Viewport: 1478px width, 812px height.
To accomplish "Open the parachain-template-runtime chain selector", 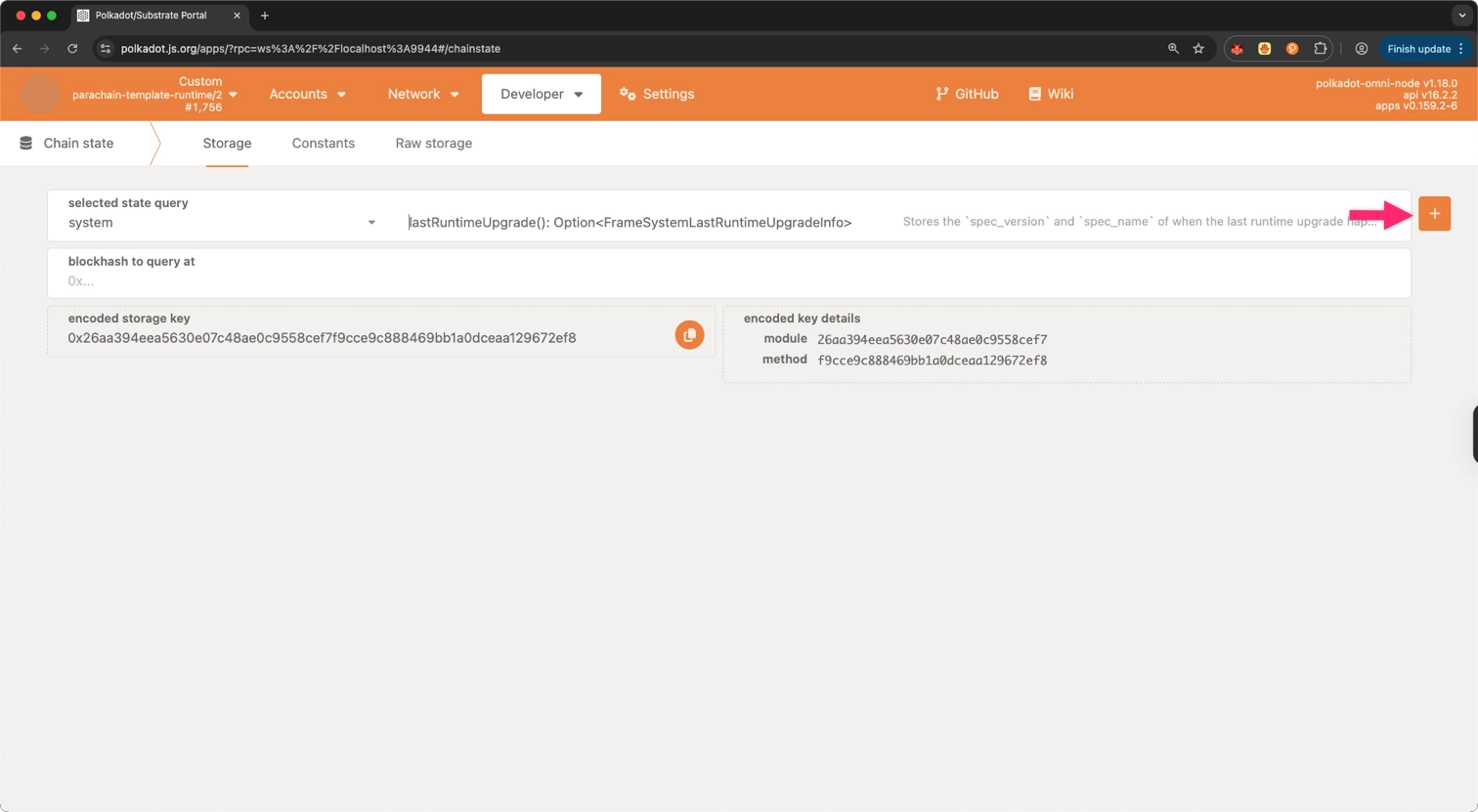I will tap(154, 95).
